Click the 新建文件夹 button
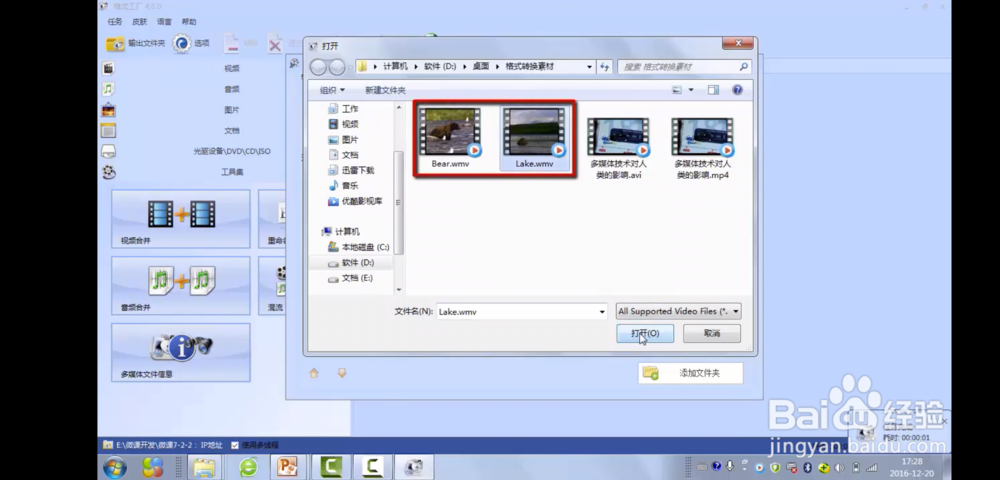This screenshot has width=1000, height=480. (x=385, y=91)
